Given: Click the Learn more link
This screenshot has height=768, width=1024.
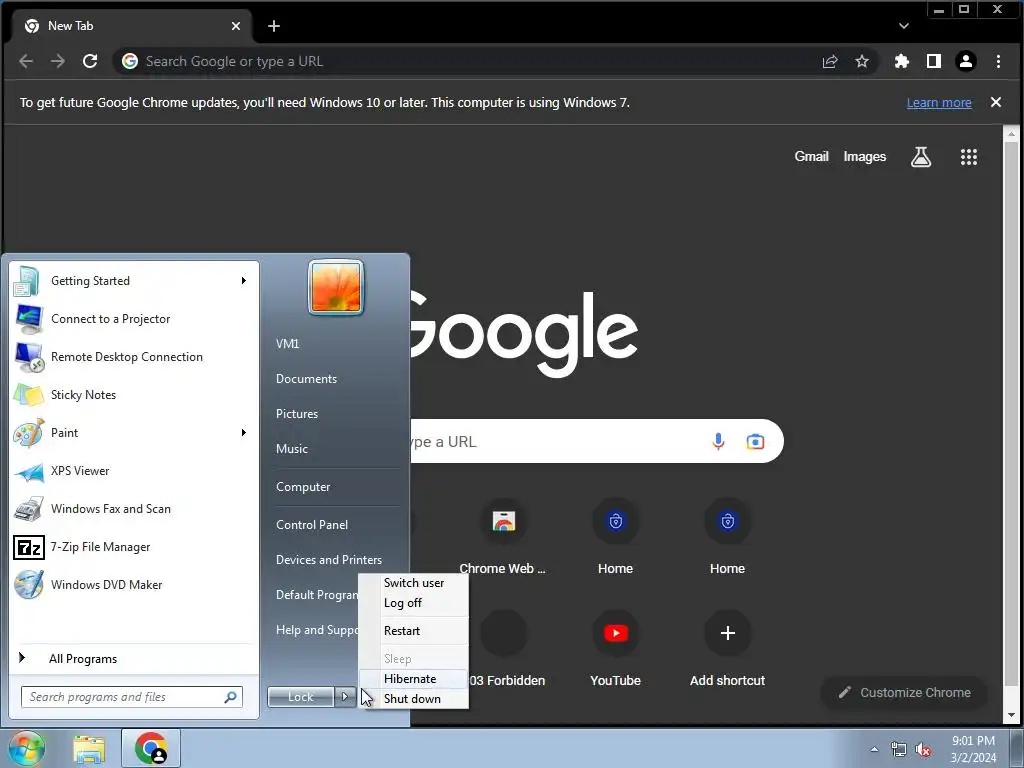Looking at the screenshot, I should pos(939,103).
